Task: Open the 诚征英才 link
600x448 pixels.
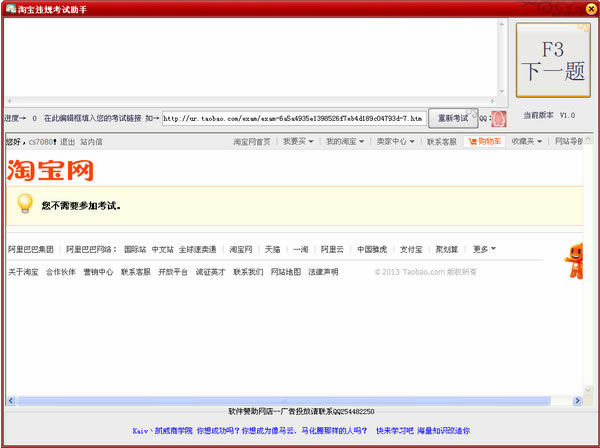Action: click(x=210, y=272)
